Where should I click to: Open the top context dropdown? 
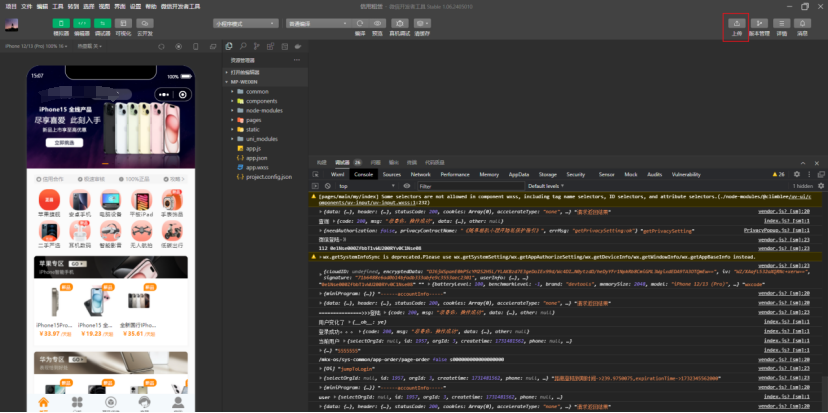[366, 186]
